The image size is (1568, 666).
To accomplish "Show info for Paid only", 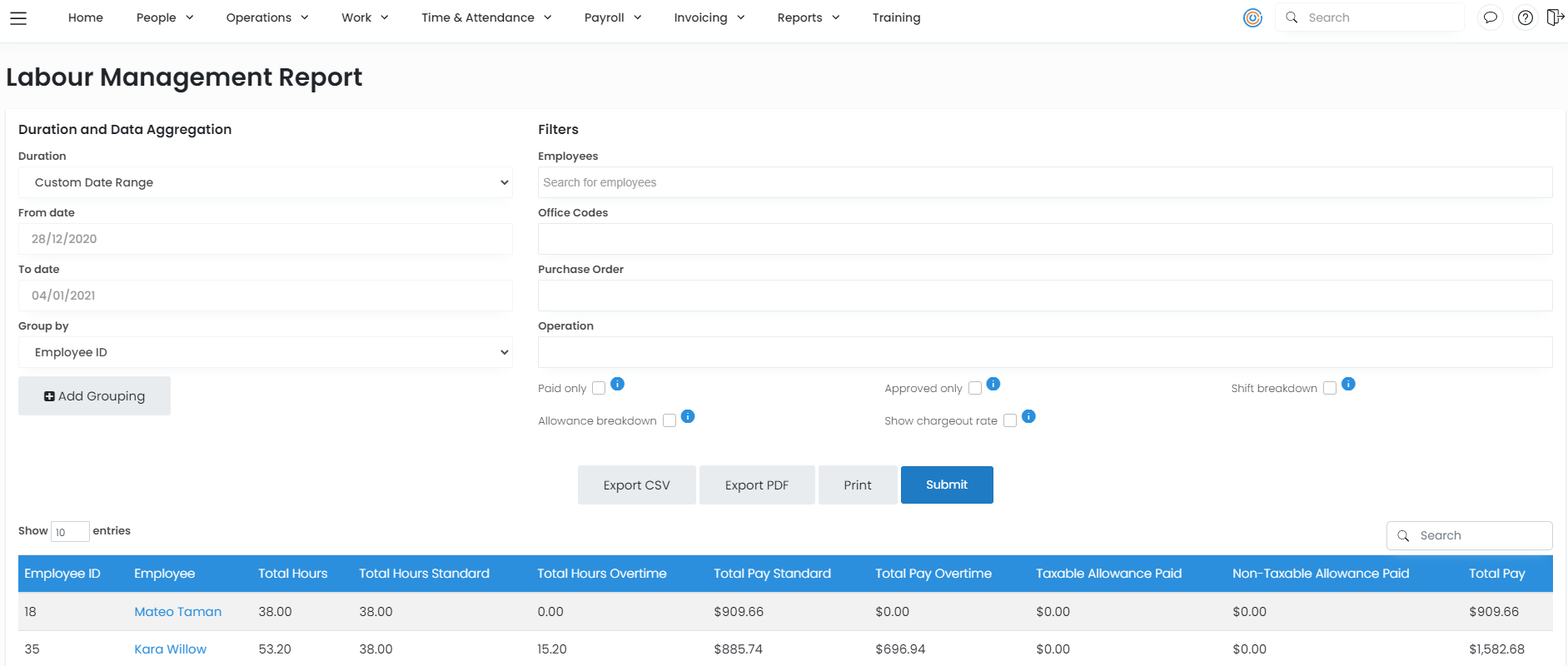I will tap(617, 384).
